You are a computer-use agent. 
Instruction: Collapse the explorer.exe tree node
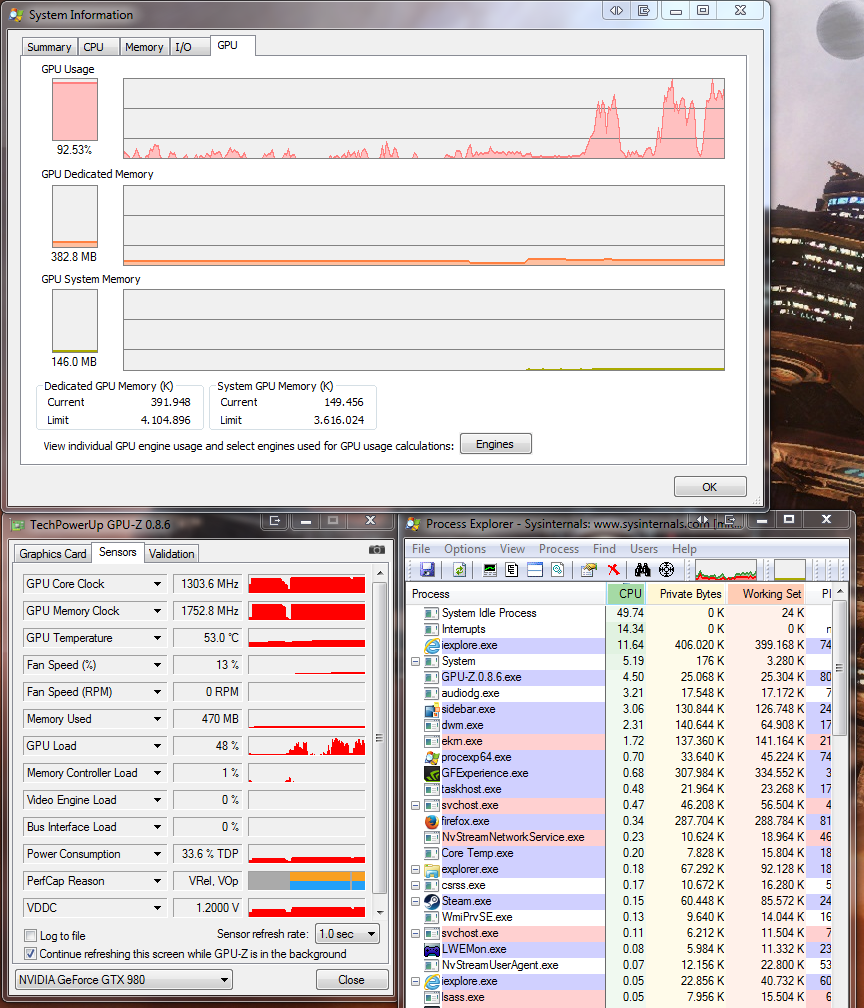[x=415, y=869]
